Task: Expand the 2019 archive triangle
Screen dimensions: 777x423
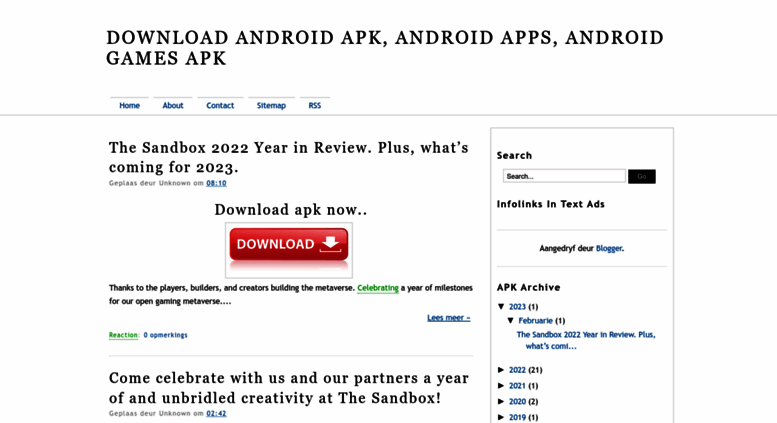Action: tap(501, 418)
